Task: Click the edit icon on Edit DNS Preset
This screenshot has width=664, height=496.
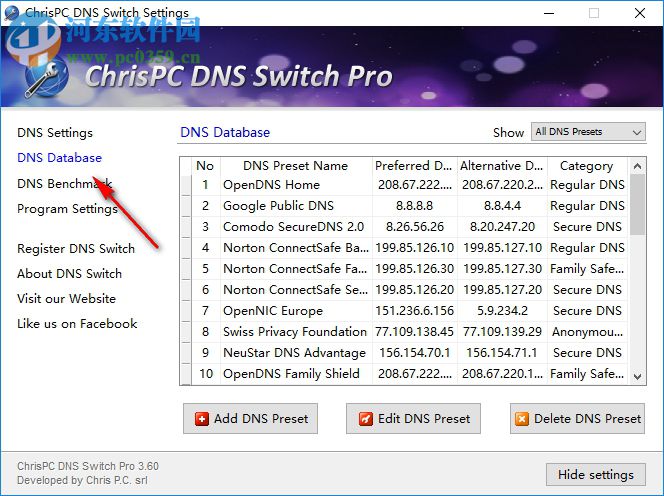Action: point(365,419)
